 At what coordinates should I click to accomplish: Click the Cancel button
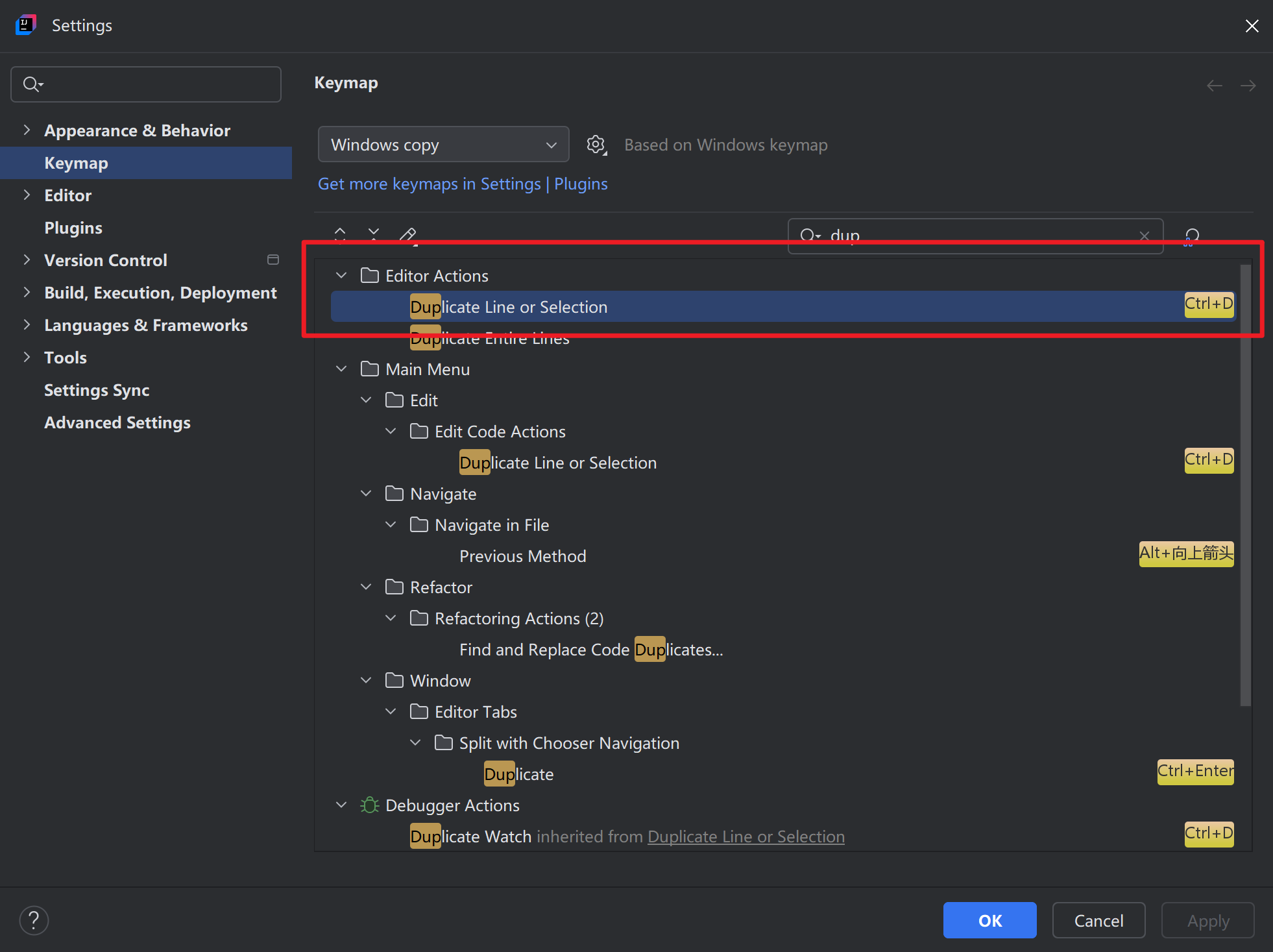[x=1099, y=920]
